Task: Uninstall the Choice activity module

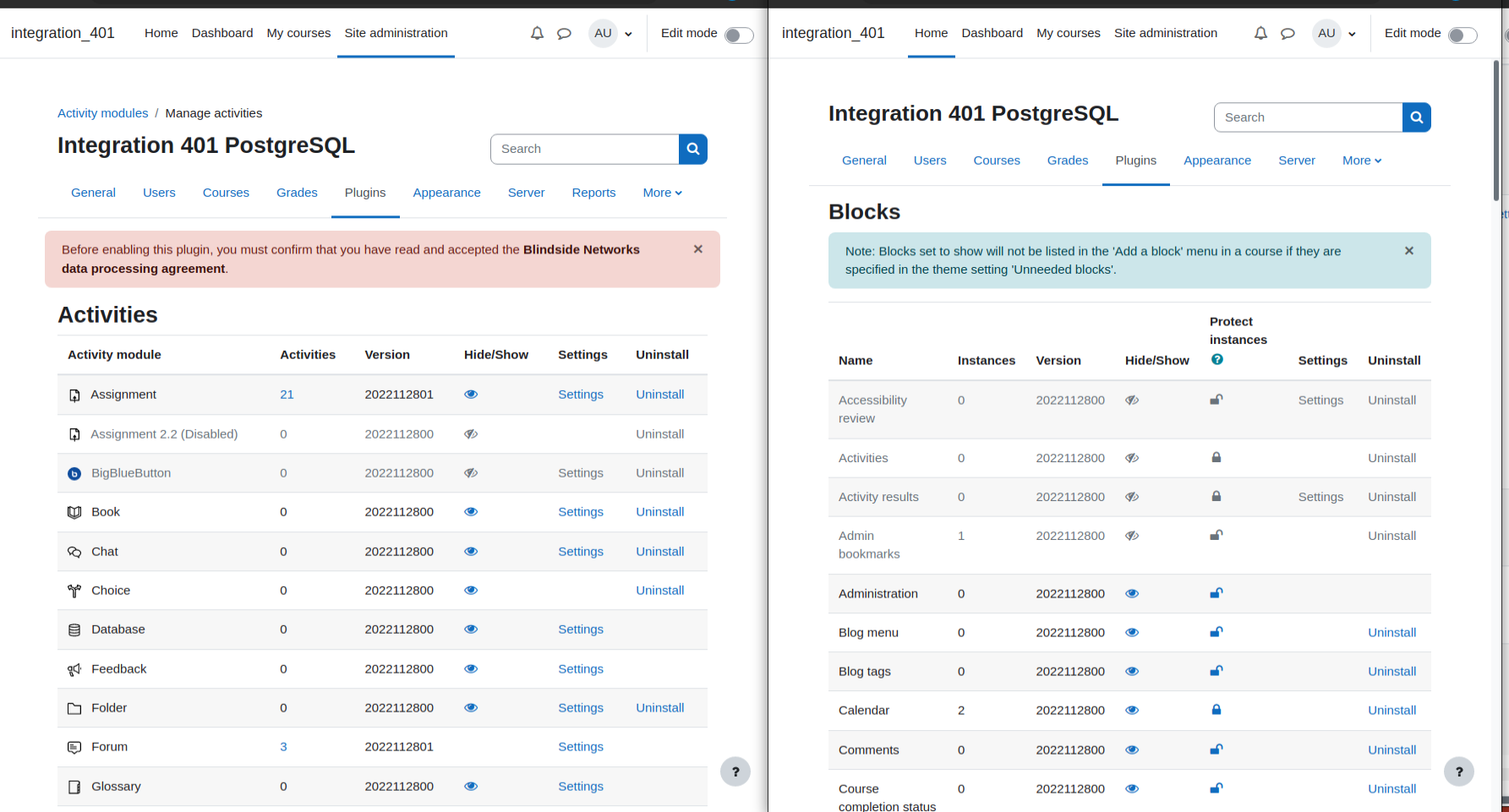Action: pos(660,591)
